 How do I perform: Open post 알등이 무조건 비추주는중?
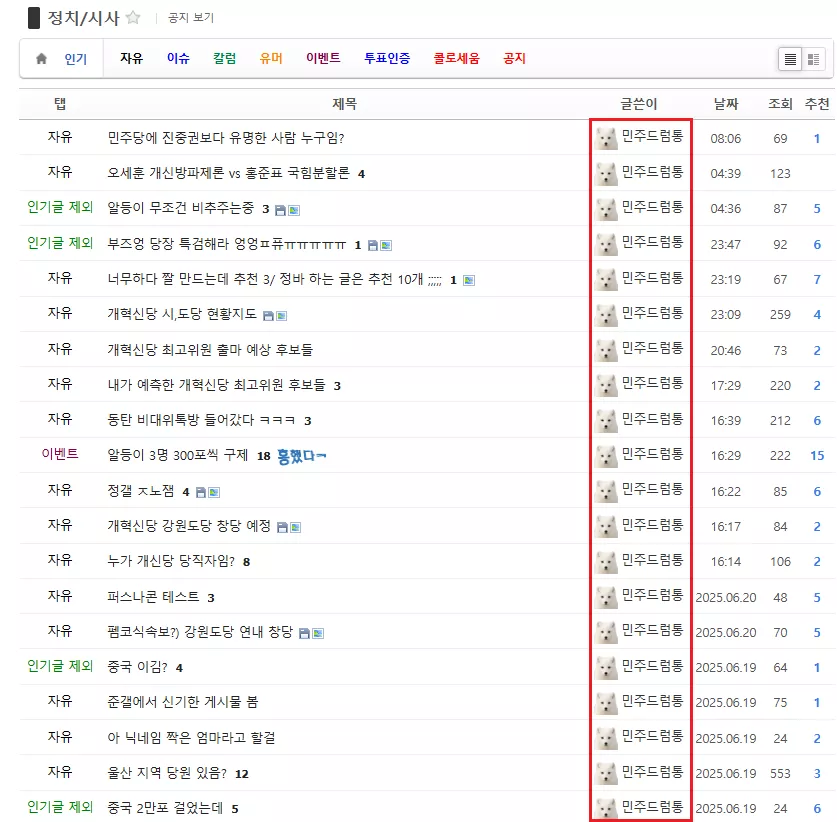(180, 209)
